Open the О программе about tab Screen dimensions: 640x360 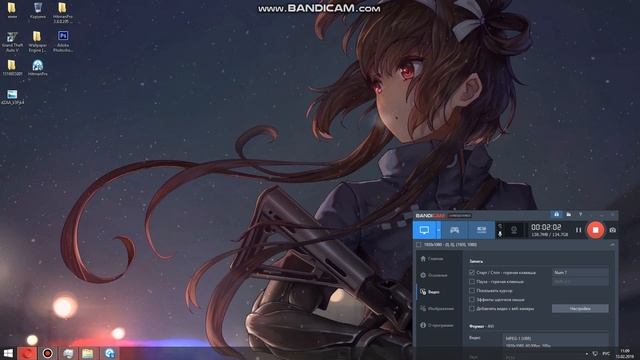(437, 325)
